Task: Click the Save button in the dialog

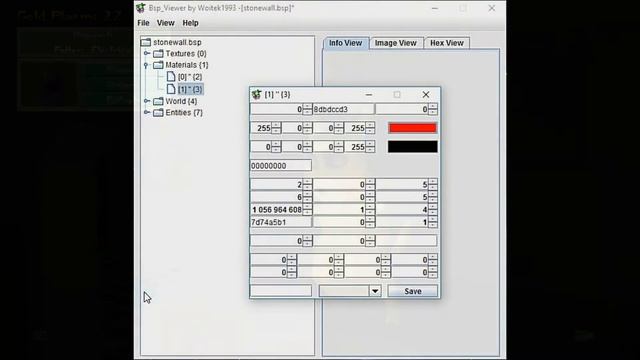Action: [x=413, y=291]
